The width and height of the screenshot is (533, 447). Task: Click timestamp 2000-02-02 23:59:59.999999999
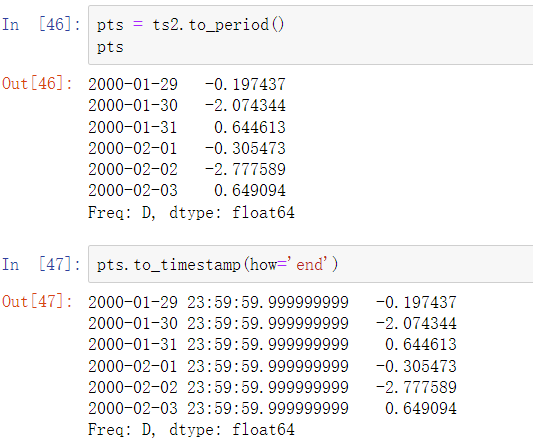pos(219,387)
